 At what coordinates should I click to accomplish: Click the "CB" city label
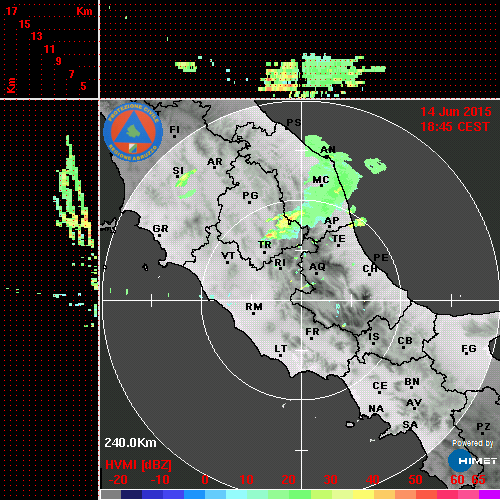405,341
